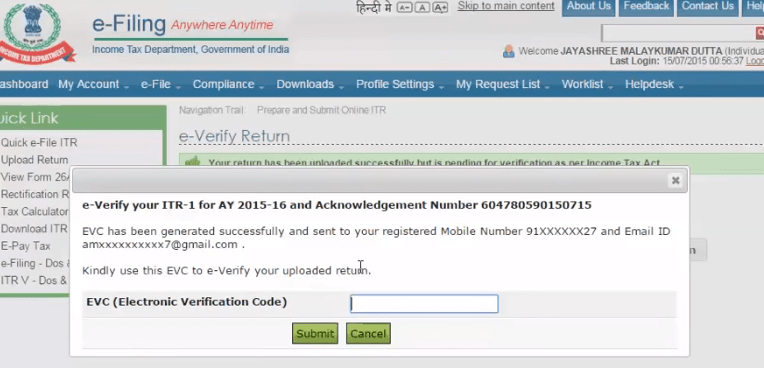
Task: Click Tax Calculator quick link
Action: 34,212
